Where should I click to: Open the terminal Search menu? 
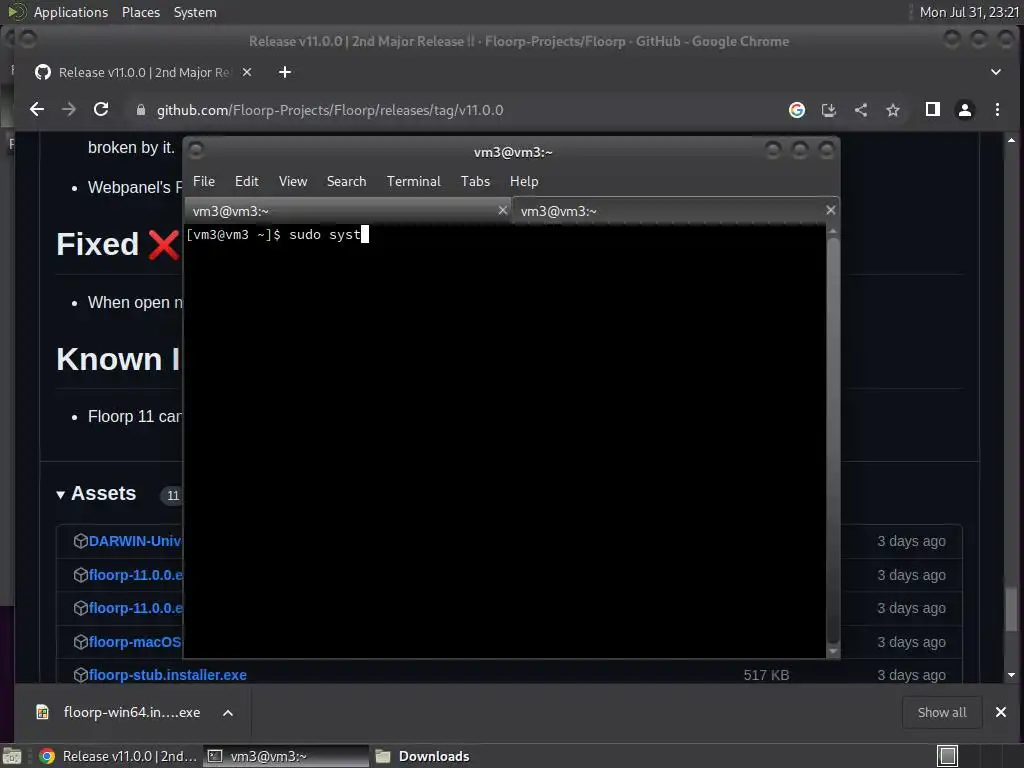[x=346, y=181]
